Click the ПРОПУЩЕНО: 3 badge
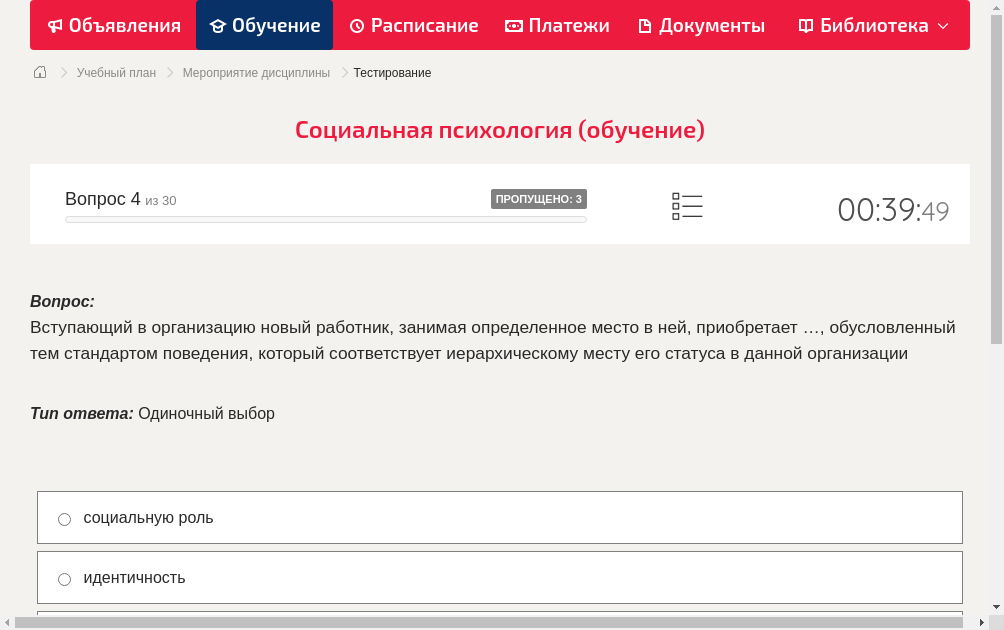1004x630 pixels. [x=540, y=199]
